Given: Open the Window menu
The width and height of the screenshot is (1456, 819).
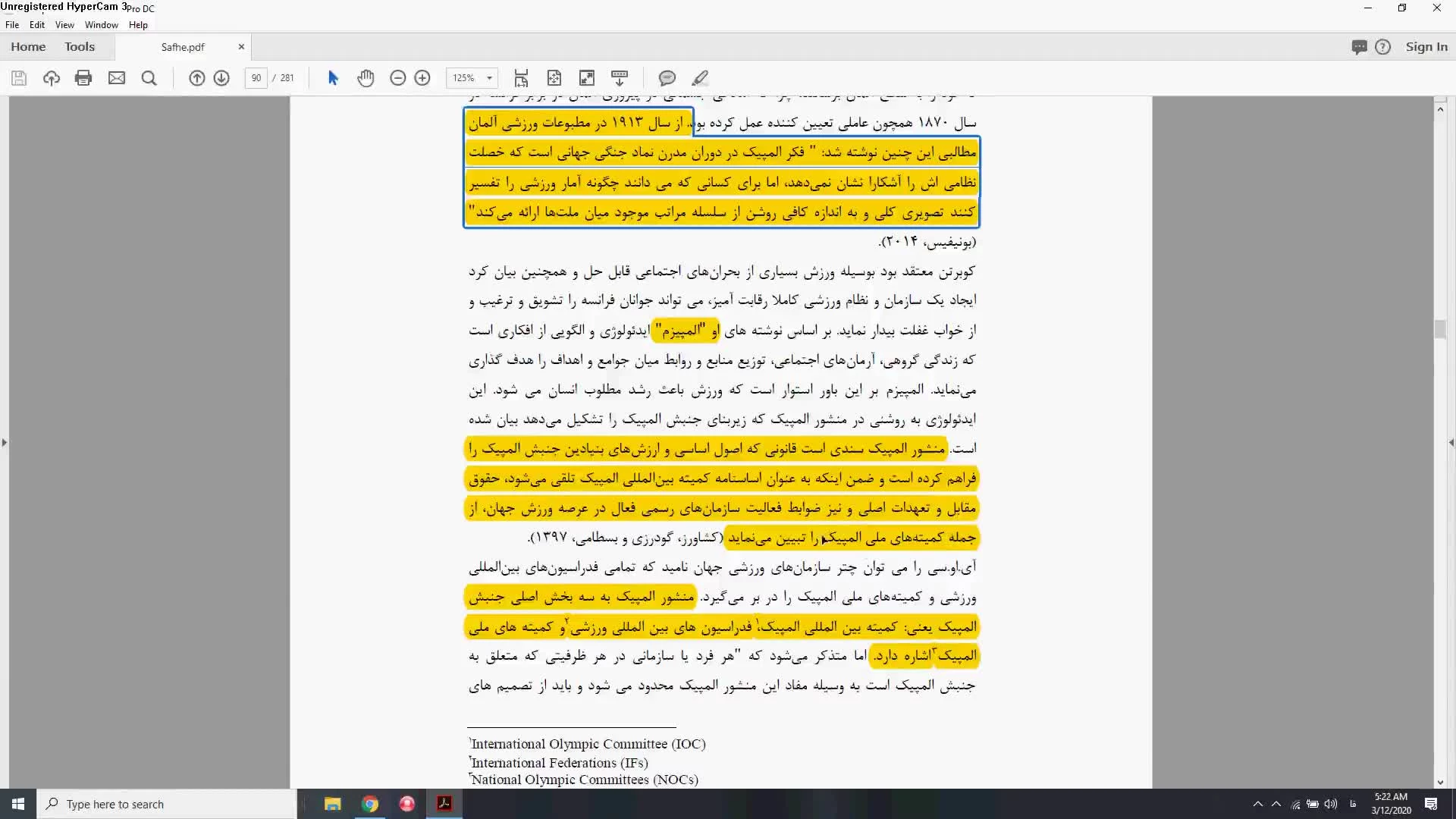Looking at the screenshot, I should [x=102, y=25].
